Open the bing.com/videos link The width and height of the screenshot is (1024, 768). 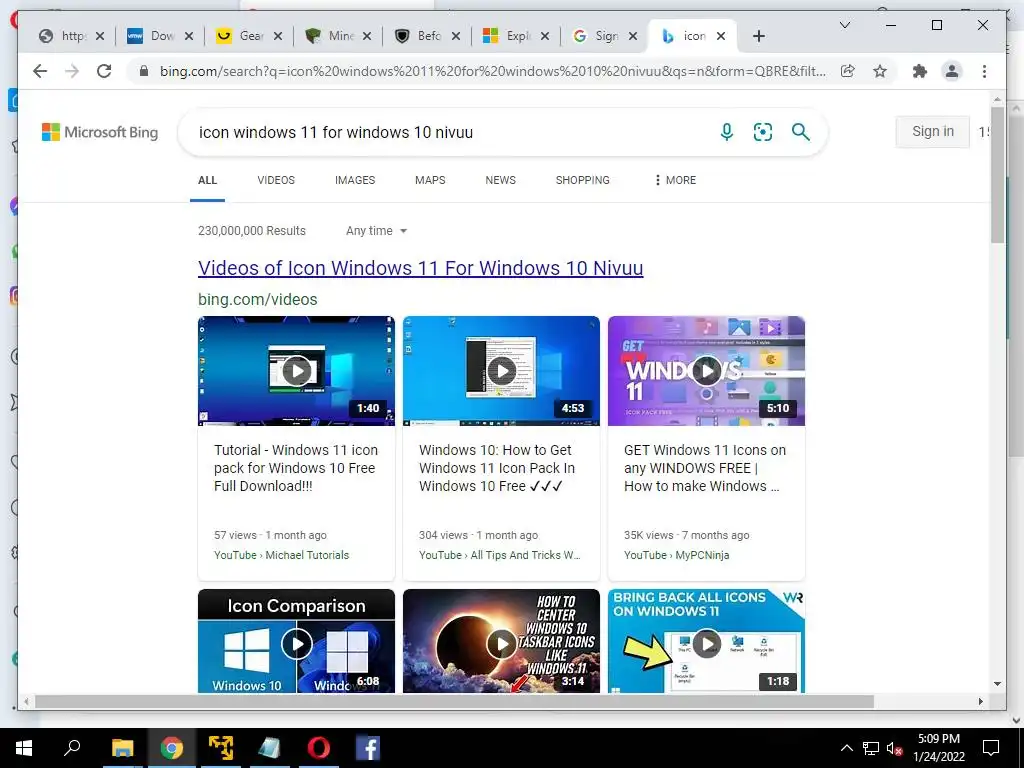pyautogui.click(x=257, y=299)
